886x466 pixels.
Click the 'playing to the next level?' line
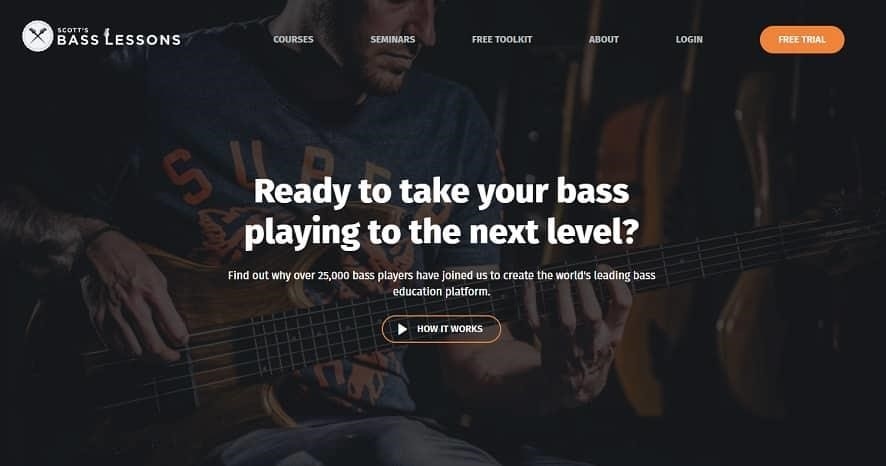(x=442, y=232)
